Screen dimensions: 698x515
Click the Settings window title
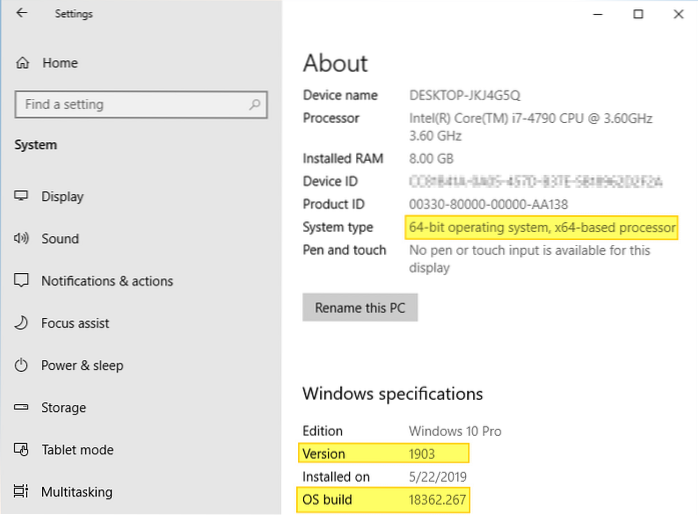click(x=74, y=14)
